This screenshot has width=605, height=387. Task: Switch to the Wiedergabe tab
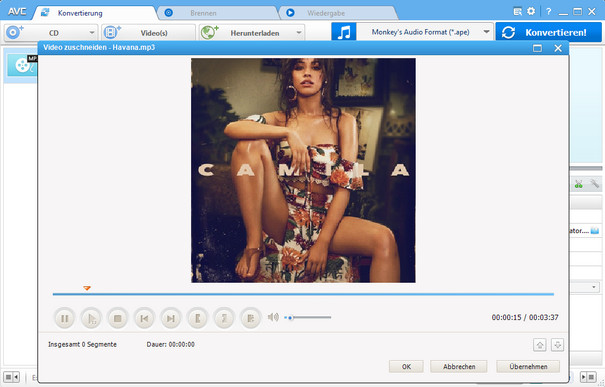[x=339, y=13]
